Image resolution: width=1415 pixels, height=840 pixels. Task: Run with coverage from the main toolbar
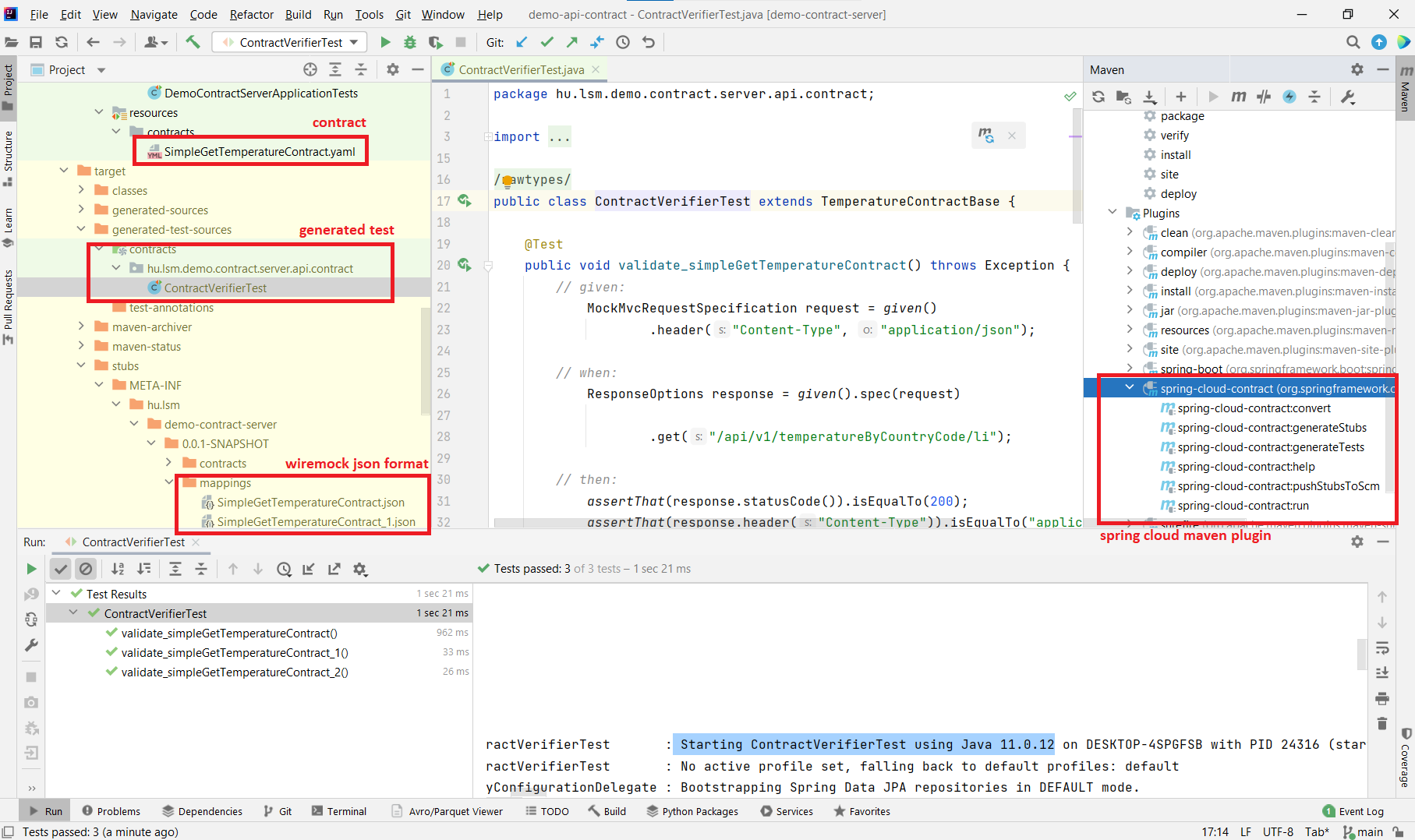point(435,42)
